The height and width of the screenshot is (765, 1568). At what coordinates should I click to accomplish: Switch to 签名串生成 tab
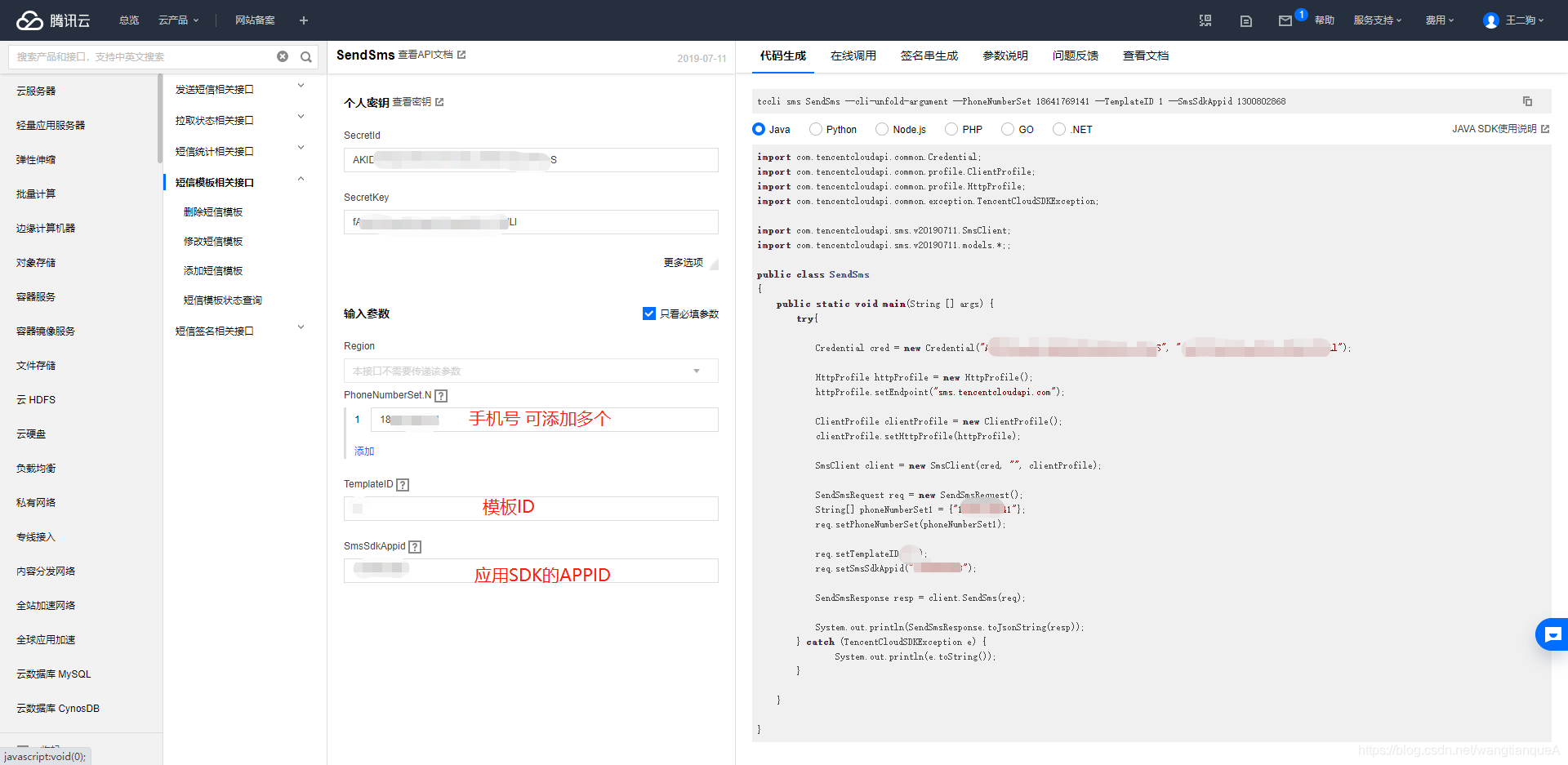[929, 56]
